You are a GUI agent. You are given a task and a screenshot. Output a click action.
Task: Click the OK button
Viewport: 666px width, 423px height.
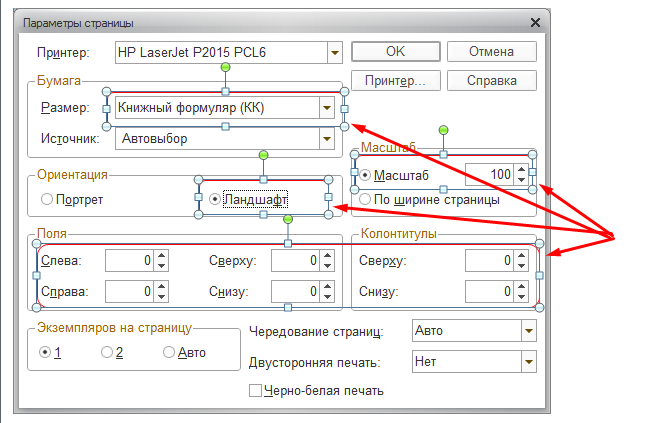(x=395, y=51)
